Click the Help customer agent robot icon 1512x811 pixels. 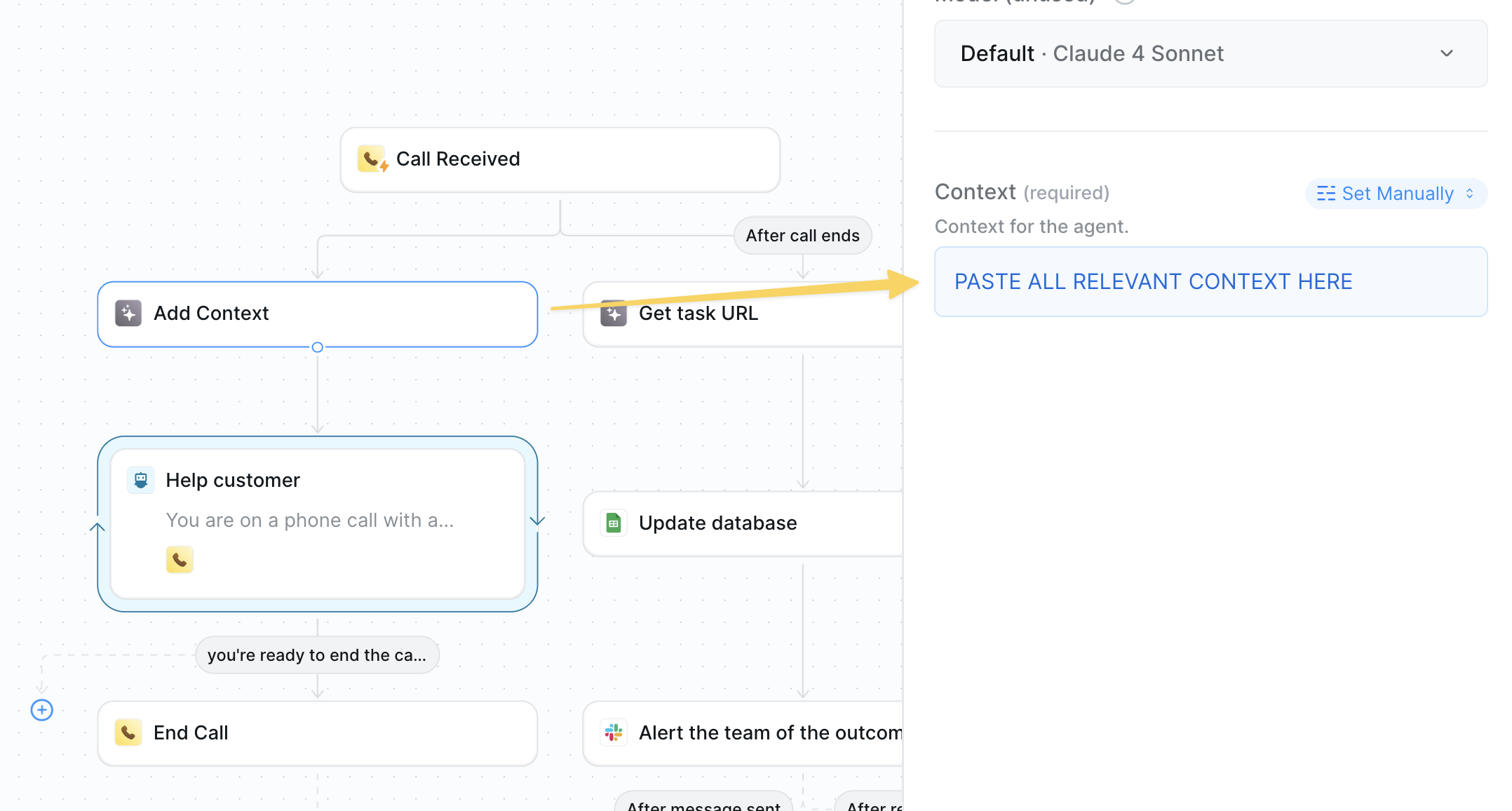141,481
